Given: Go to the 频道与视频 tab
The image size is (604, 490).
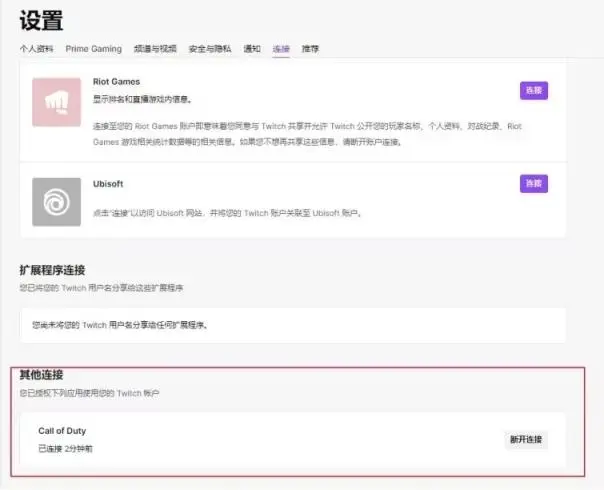Looking at the screenshot, I should tap(156, 49).
